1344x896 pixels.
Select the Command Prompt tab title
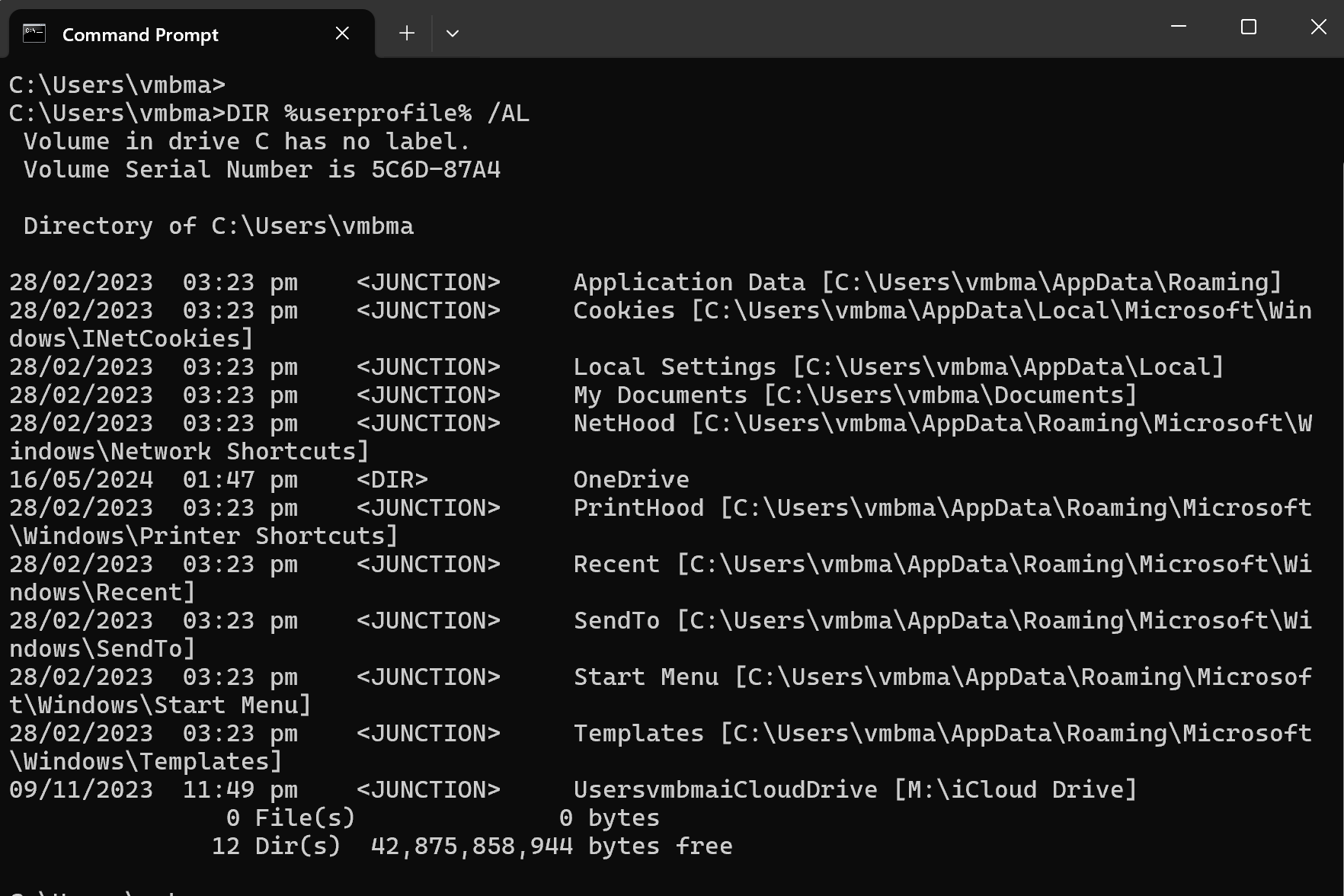pyautogui.click(x=140, y=35)
